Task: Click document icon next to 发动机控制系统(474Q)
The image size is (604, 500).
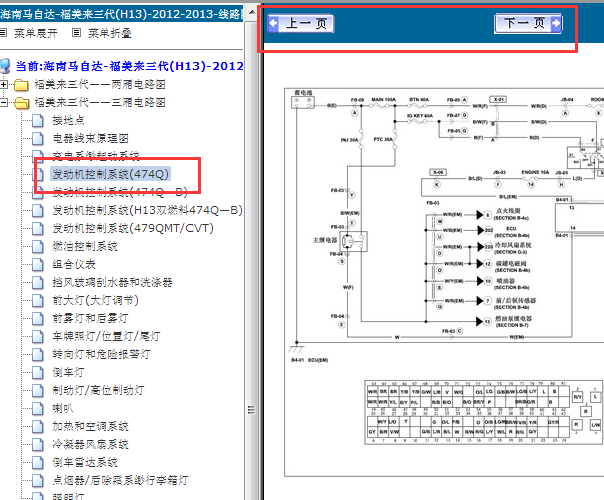Action: 38,174
